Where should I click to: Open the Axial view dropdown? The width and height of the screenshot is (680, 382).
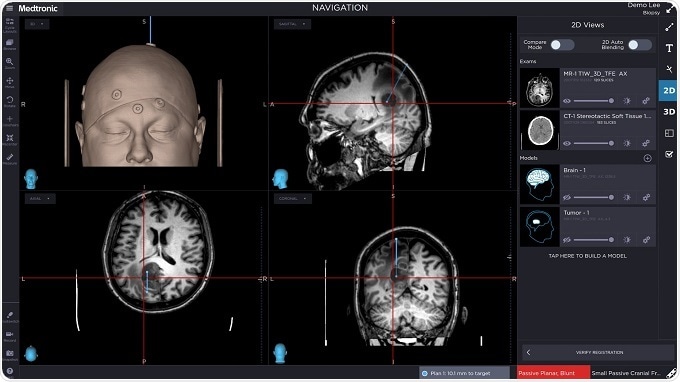click(40, 199)
